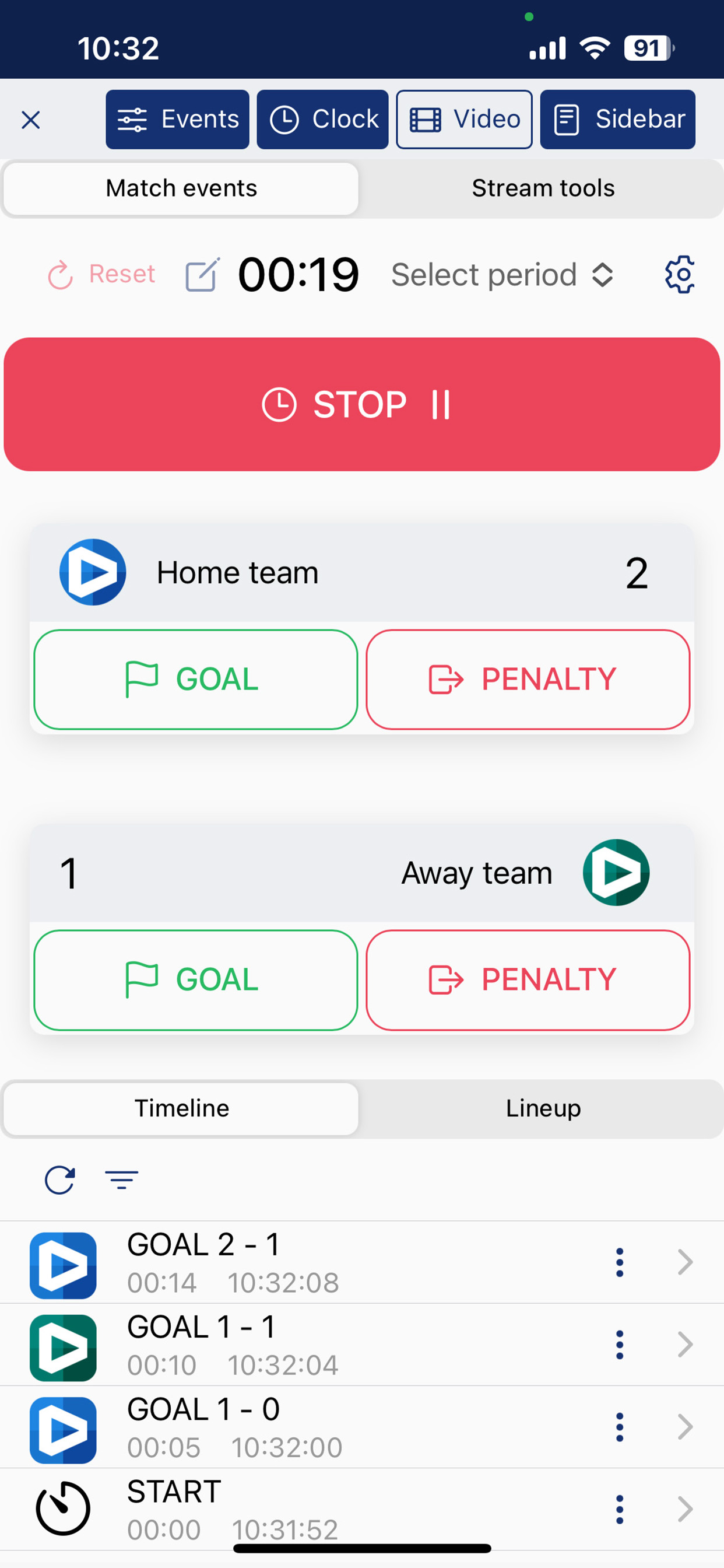The height and width of the screenshot is (1568, 724).
Task: Toggle the Video panel button
Action: (464, 120)
